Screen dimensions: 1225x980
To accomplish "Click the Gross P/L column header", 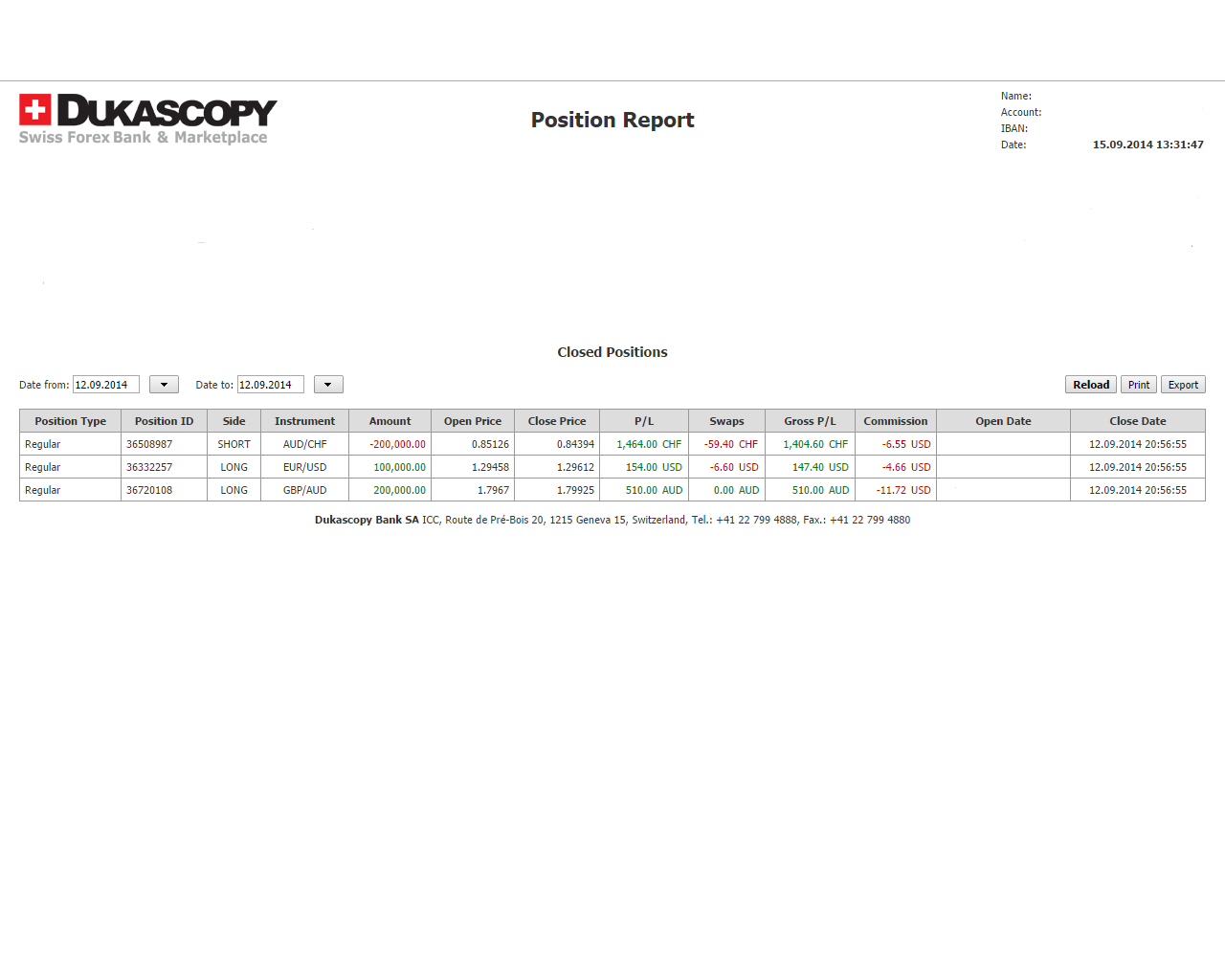I will point(810,421).
